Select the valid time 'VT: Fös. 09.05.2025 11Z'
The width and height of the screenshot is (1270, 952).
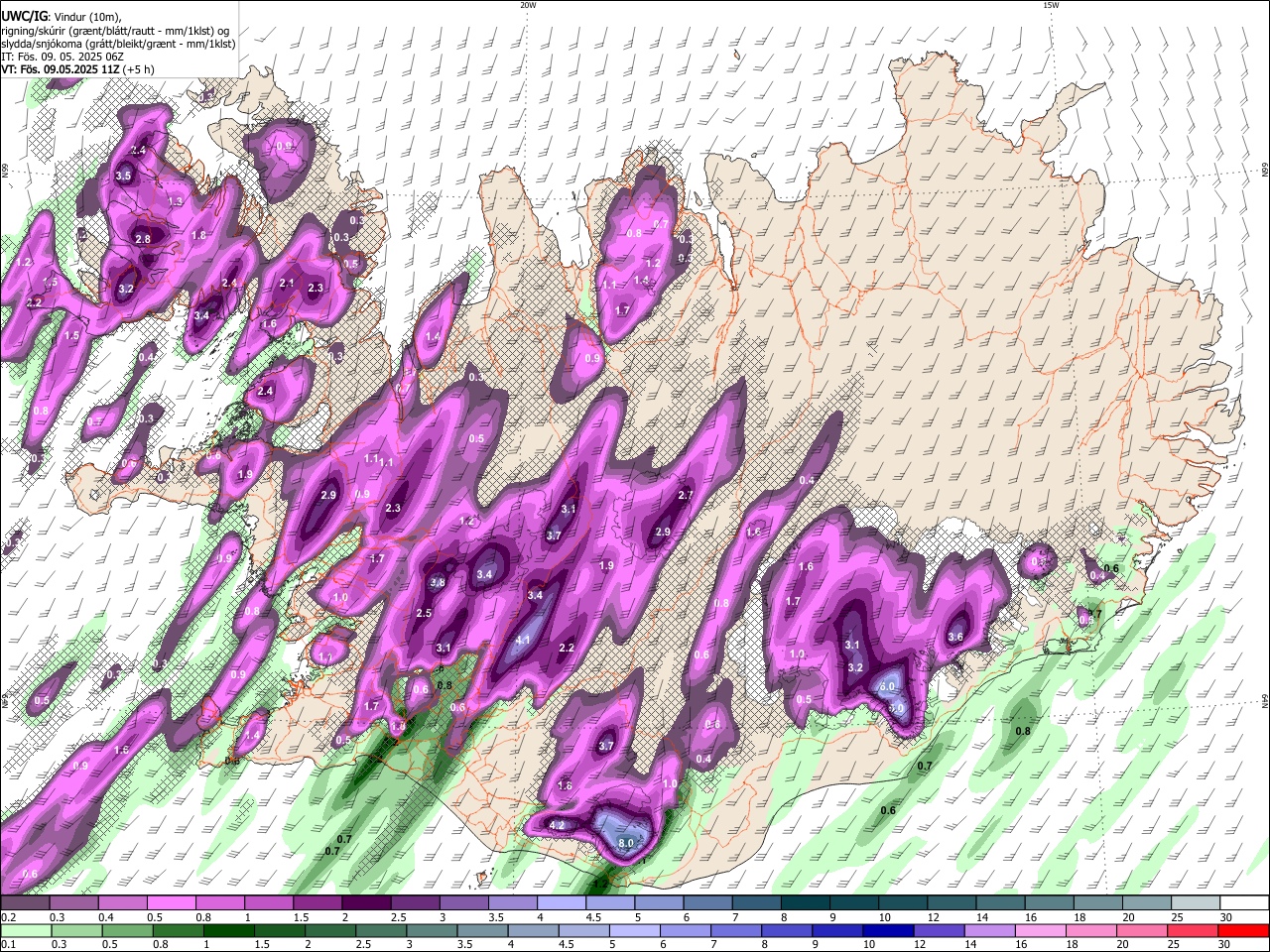(75, 70)
